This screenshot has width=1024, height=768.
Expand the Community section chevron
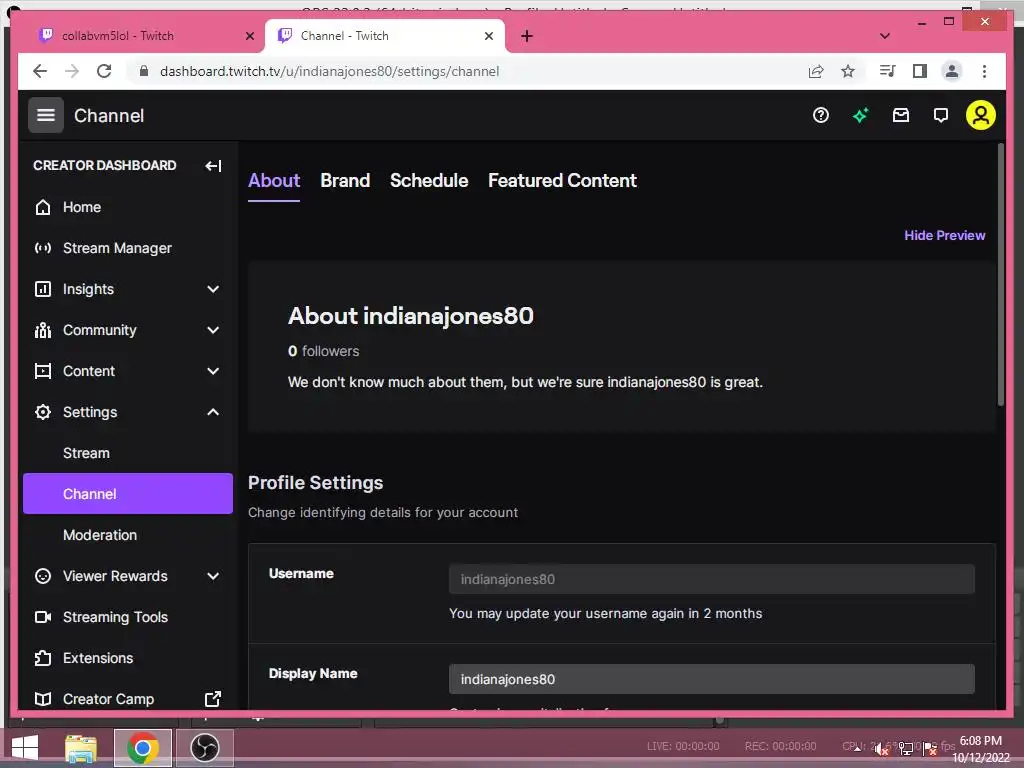pos(213,330)
